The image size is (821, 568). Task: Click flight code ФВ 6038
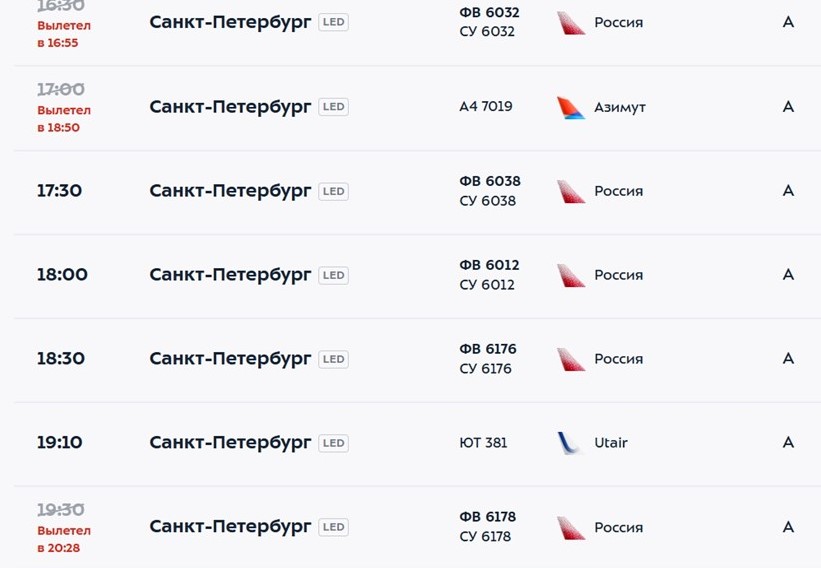490,181
